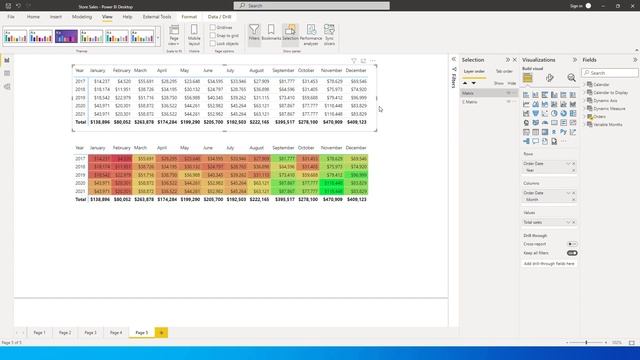640x360 pixels.
Task: Activate the Focus mode icon above matrix
Action: click(363, 61)
